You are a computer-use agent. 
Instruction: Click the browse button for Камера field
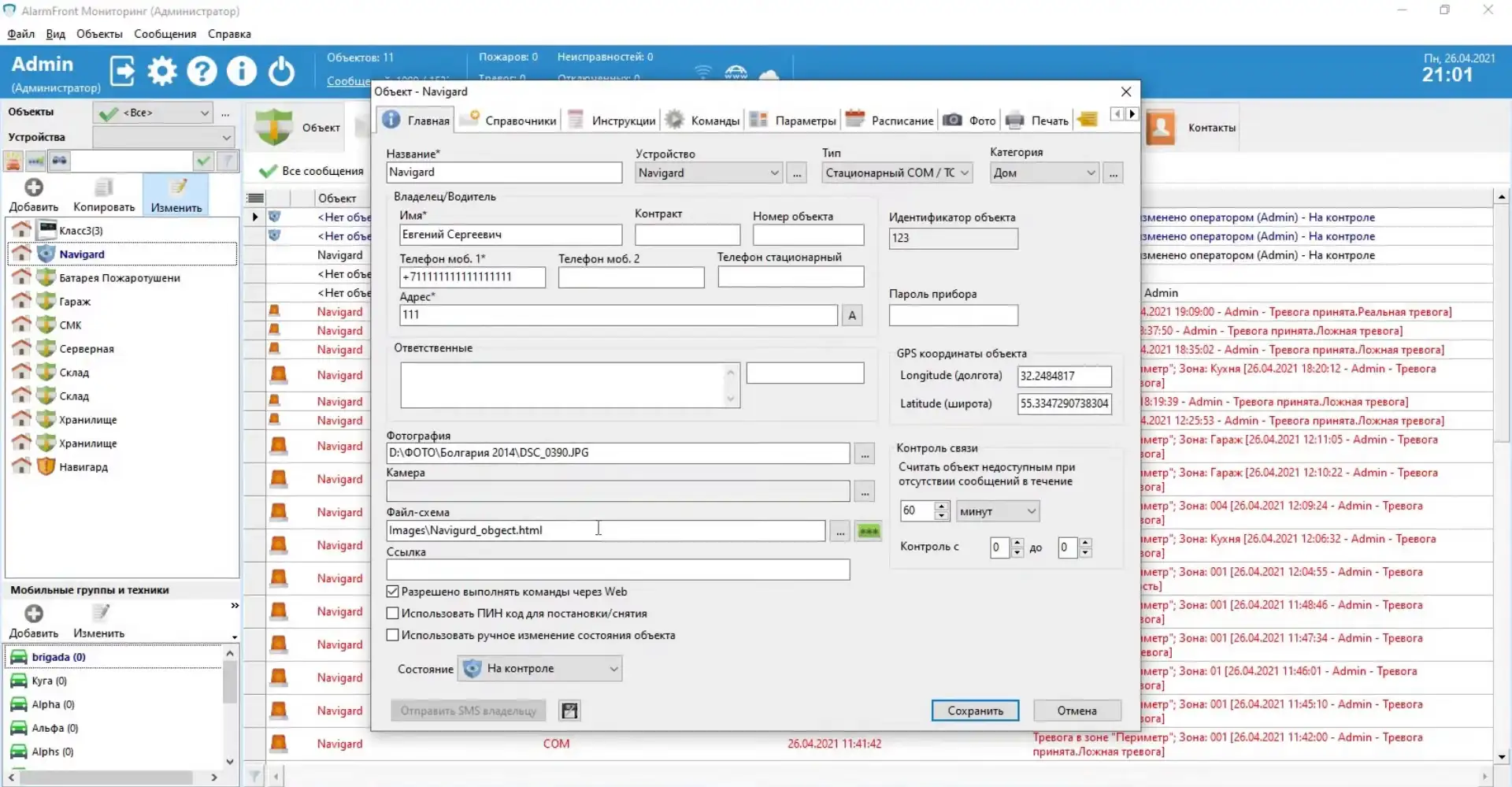[x=865, y=492]
